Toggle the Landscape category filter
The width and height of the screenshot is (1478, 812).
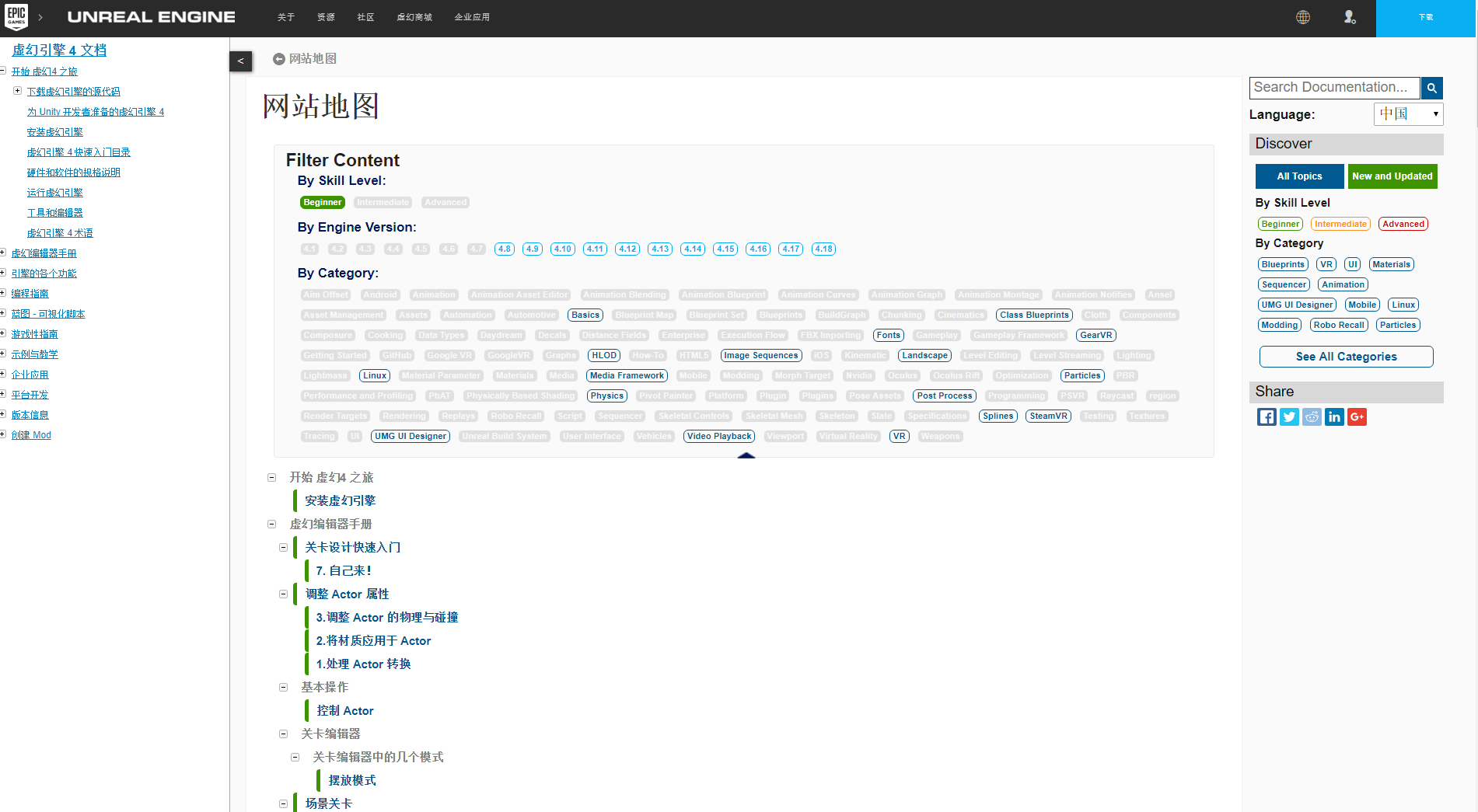click(x=924, y=356)
